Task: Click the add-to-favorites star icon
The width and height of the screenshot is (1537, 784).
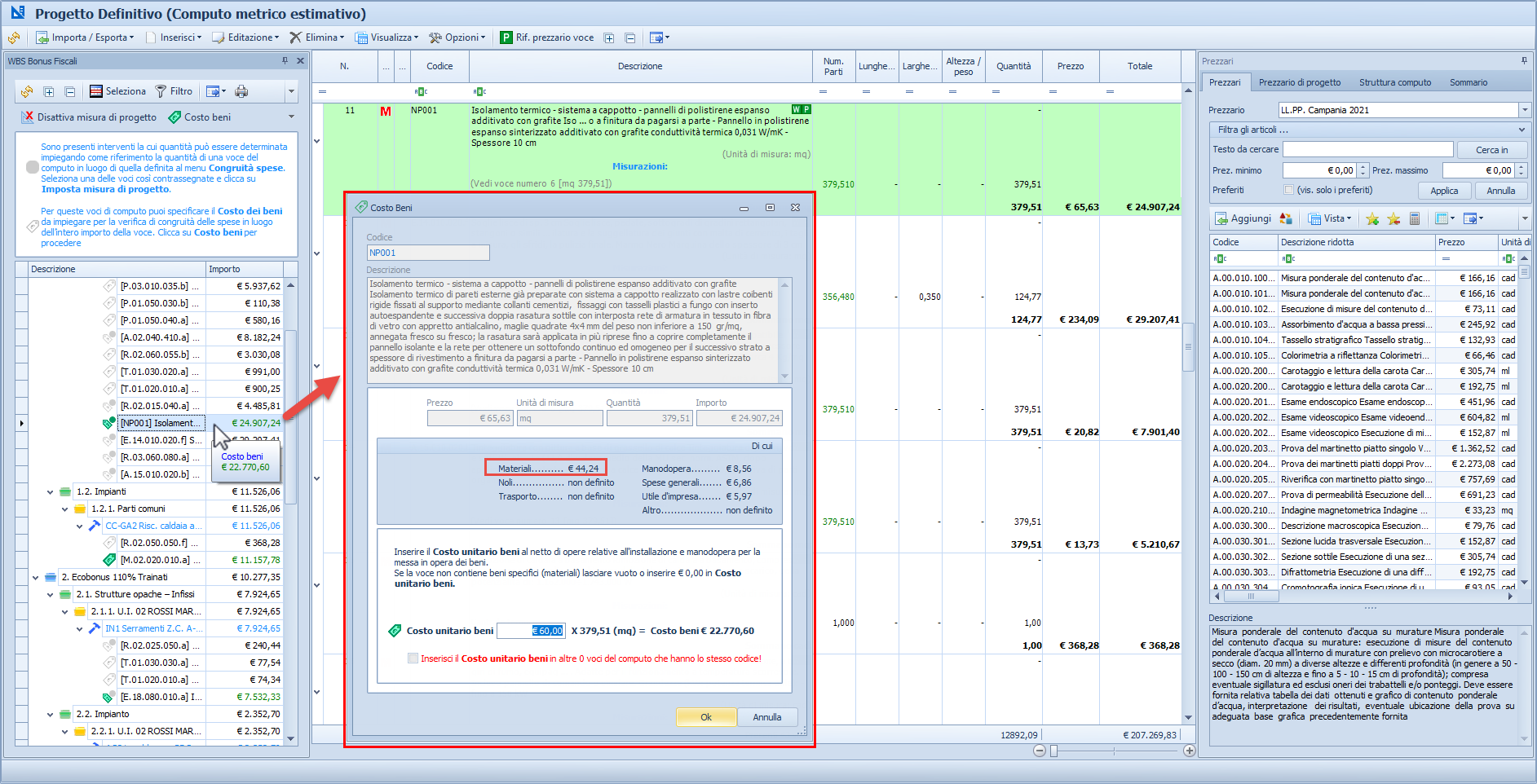Action: click(1372, 218)
